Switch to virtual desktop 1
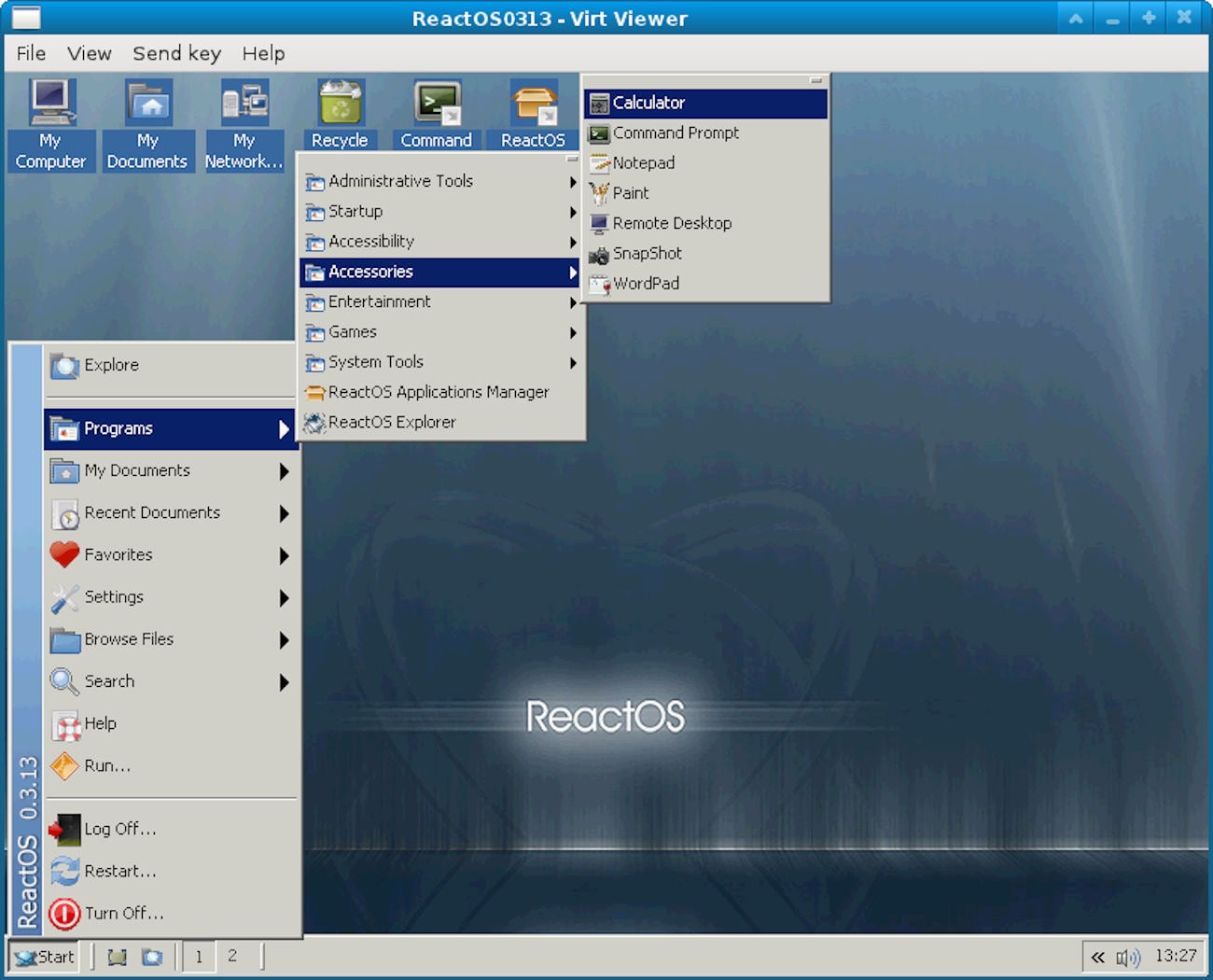1213x980 pixels. pyautogui.click(x=199, y=957)
